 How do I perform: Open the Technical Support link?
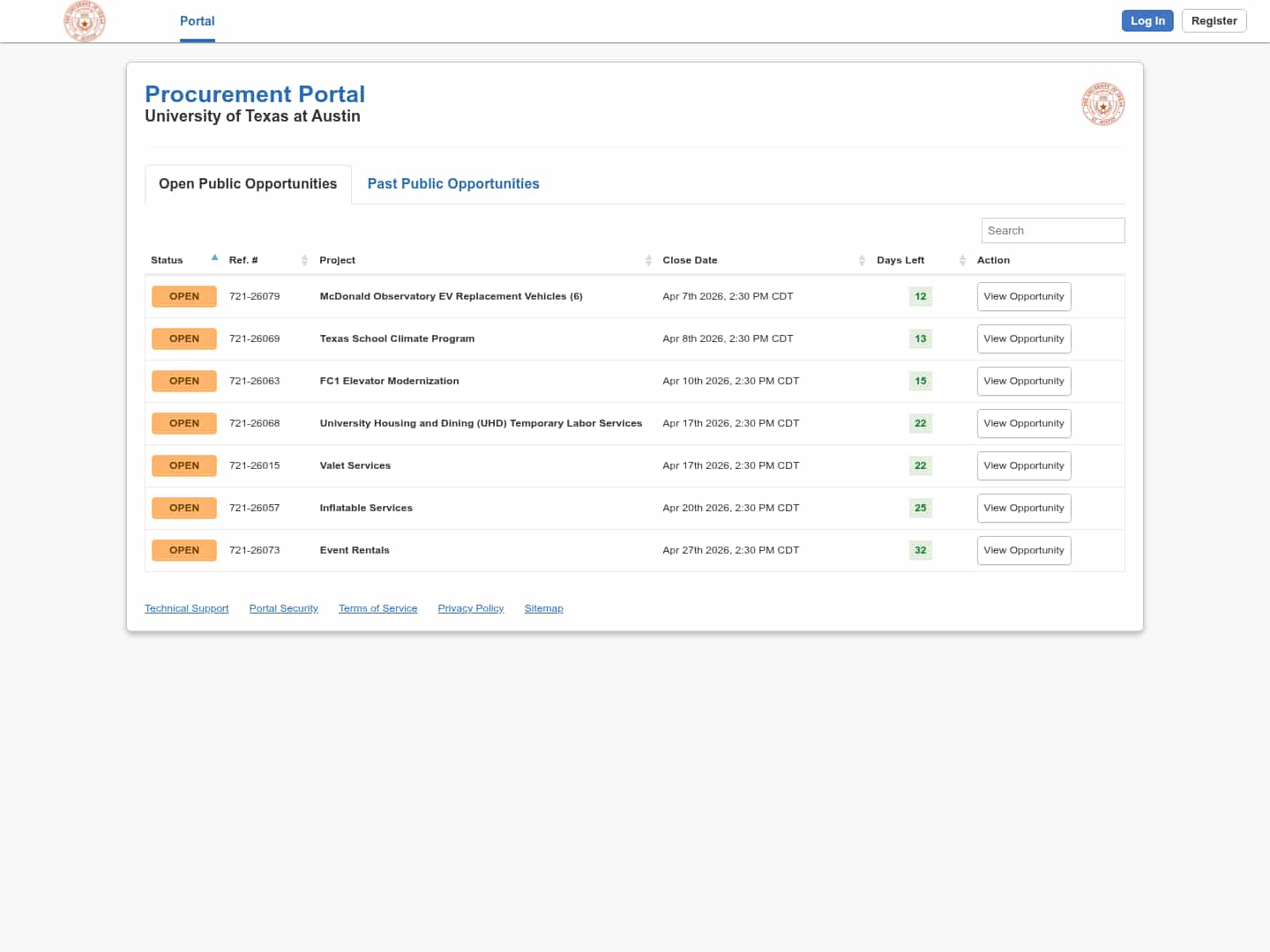coord(186,608)
